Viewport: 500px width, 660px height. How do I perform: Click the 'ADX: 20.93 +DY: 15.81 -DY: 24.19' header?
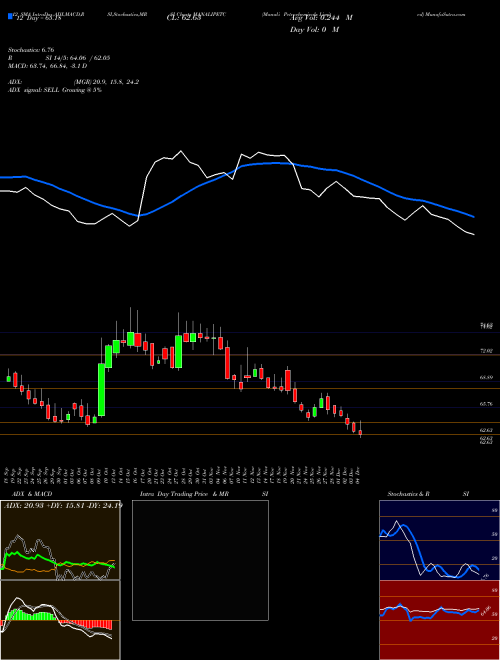(x=63, y=505)
